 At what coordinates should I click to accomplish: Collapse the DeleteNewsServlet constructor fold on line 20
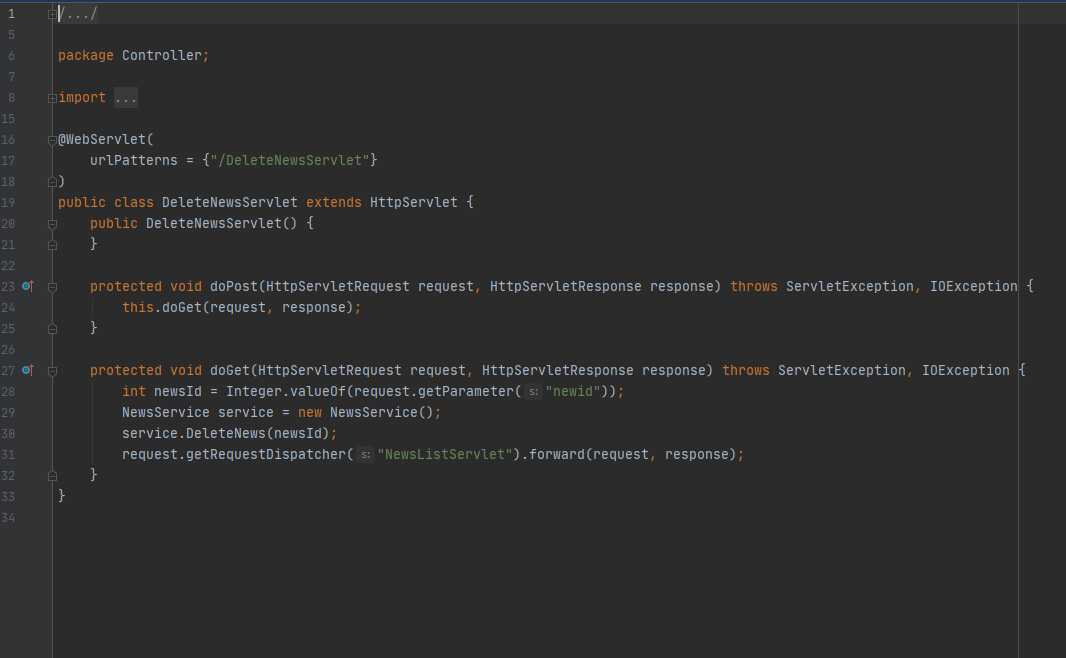tap(52, 224)
